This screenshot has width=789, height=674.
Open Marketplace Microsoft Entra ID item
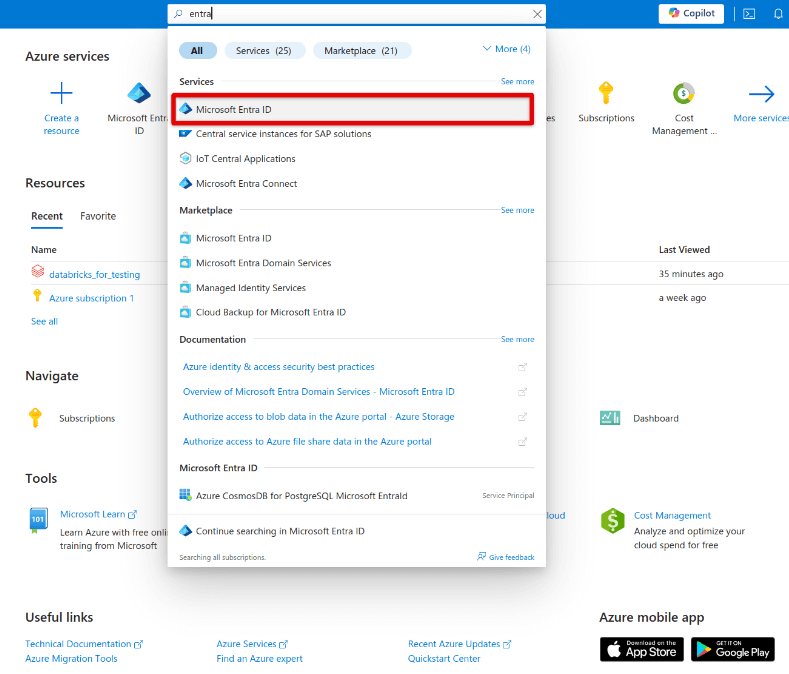[x=225, y=238]
